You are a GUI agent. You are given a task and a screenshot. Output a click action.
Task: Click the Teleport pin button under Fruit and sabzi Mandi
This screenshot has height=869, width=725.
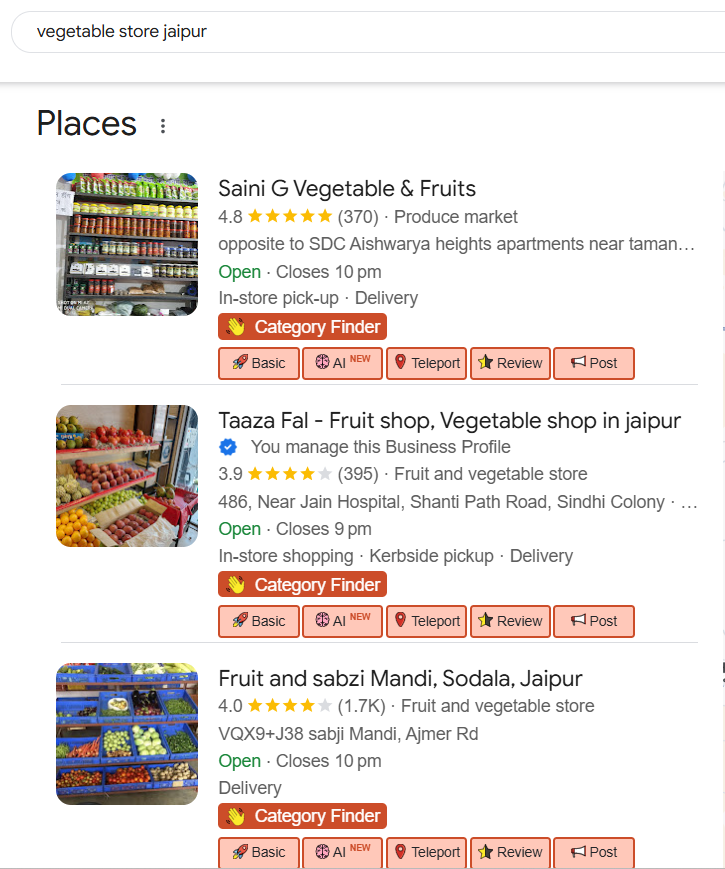(x=426, y=852)
